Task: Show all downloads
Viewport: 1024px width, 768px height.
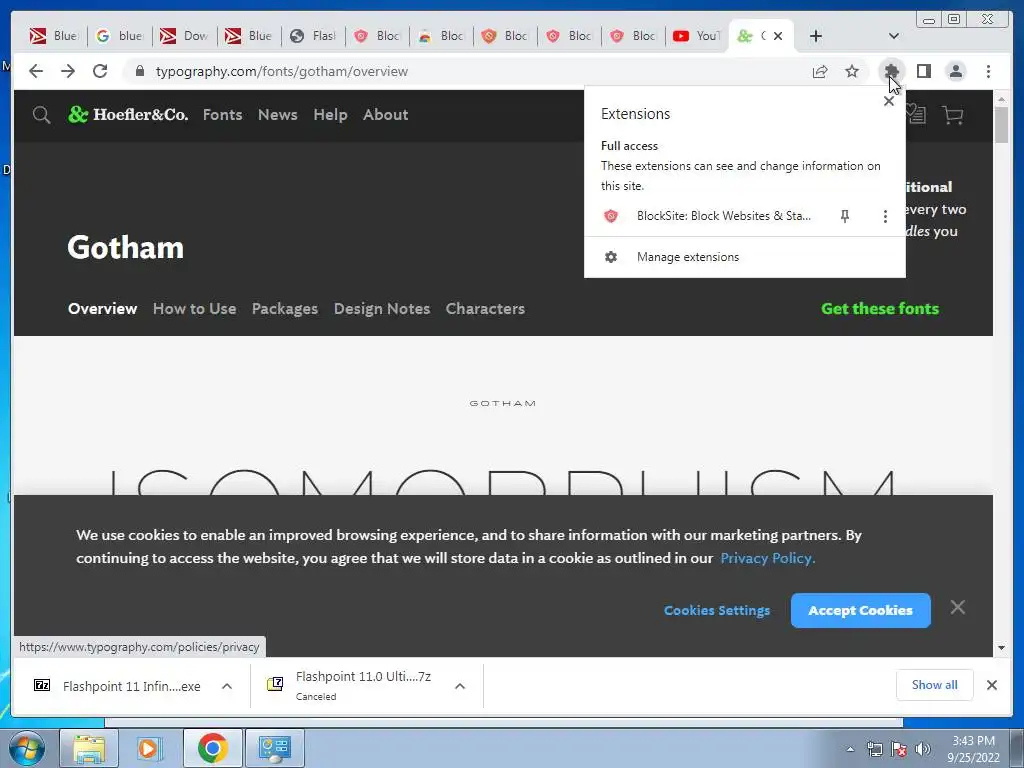Action: 935,685
